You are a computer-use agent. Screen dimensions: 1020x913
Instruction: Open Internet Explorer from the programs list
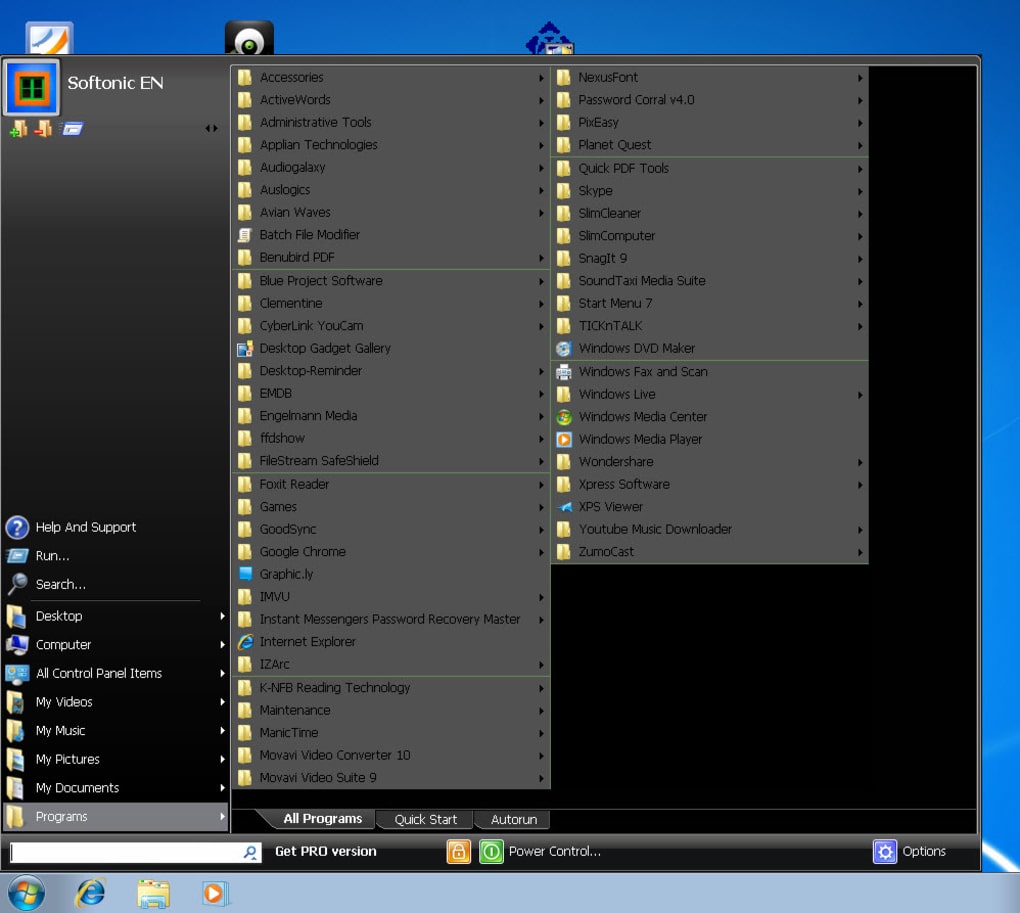click(310, 641)
